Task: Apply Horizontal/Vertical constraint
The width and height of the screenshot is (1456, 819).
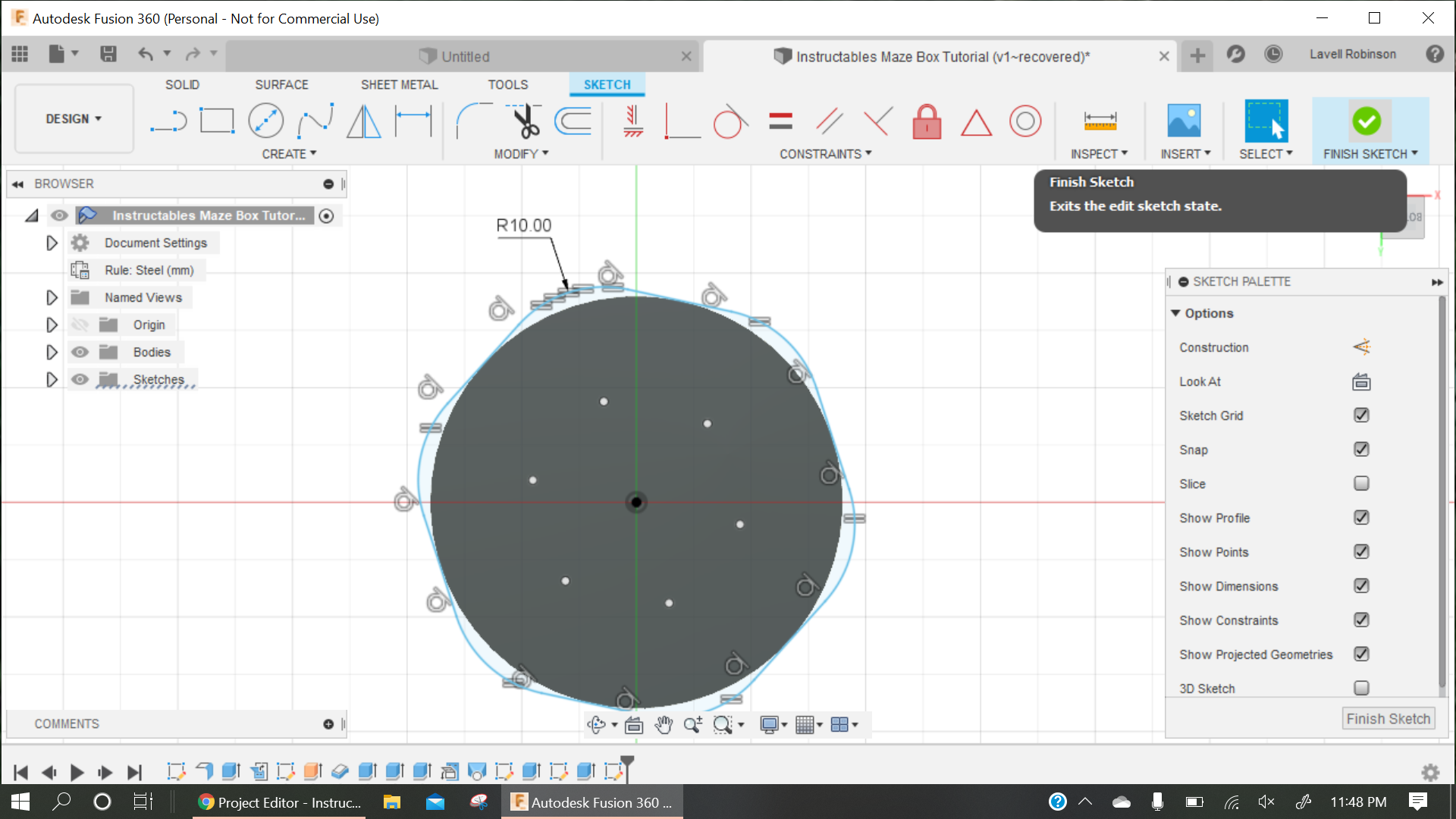Action: click(x=633, y=121)
